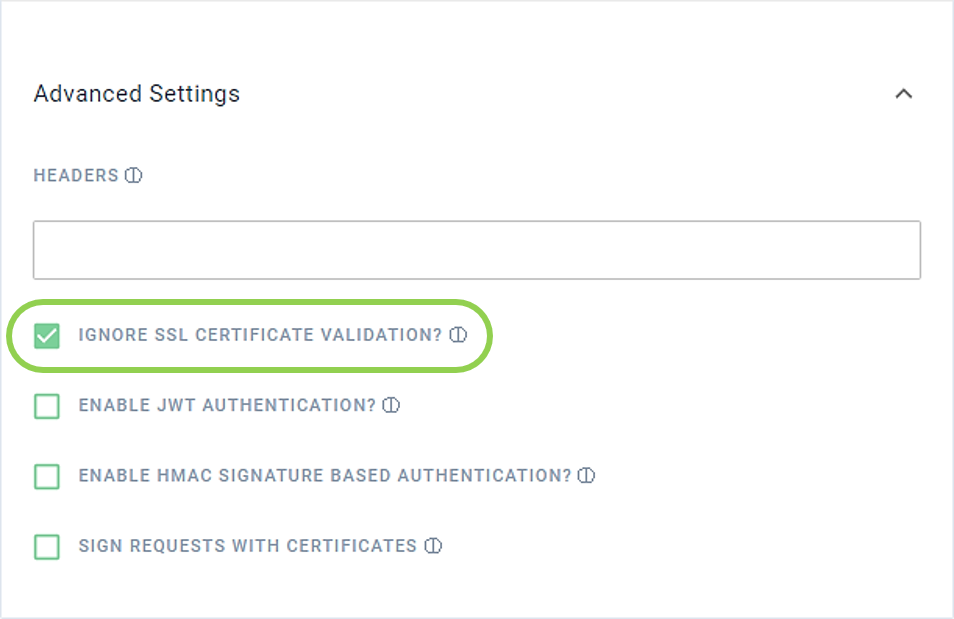Click info icon beside Sign Requests With Certificates
Viewport: 954px width, 619px height.
click(433, 546)
